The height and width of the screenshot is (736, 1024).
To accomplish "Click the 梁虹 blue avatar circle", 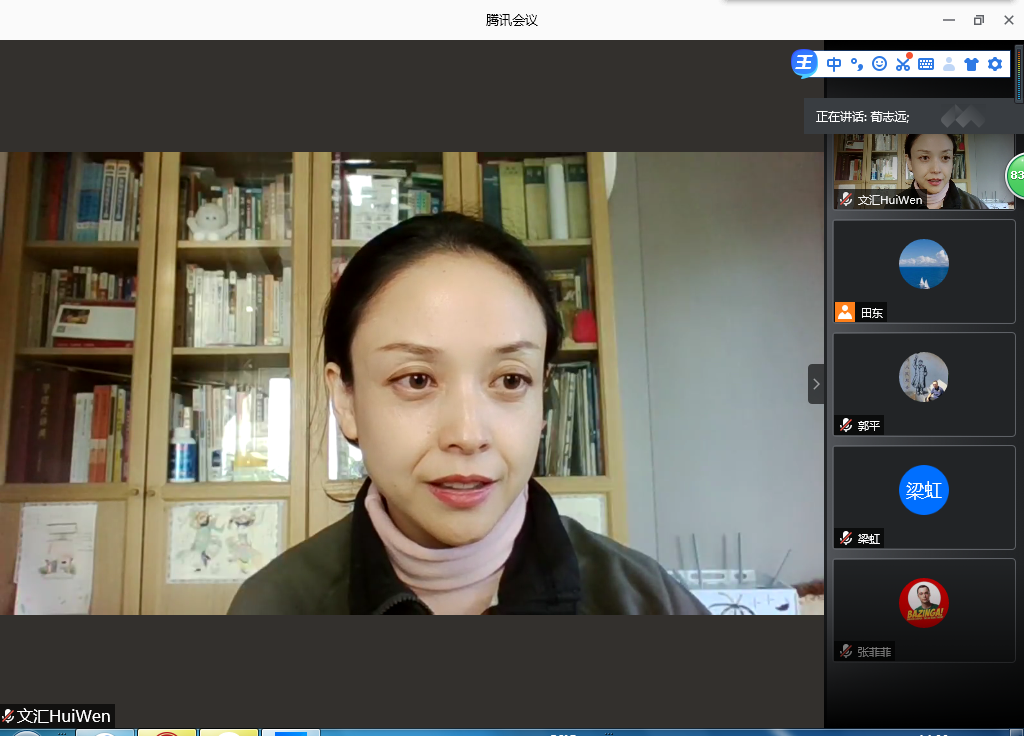I will pyautogui.click(x=923, y=490).
